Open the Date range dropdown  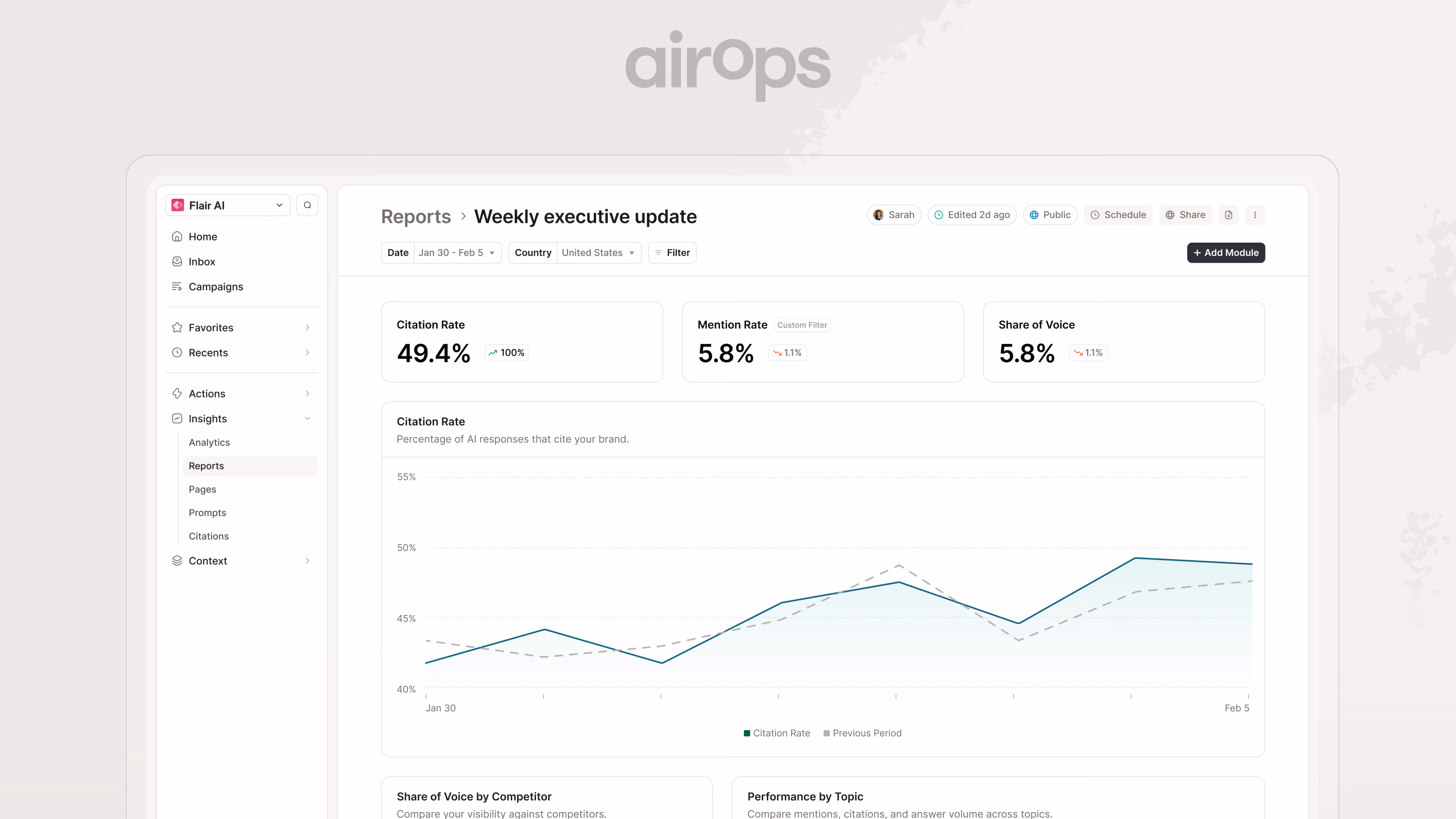pyautogui.click(x=441, y=253)
